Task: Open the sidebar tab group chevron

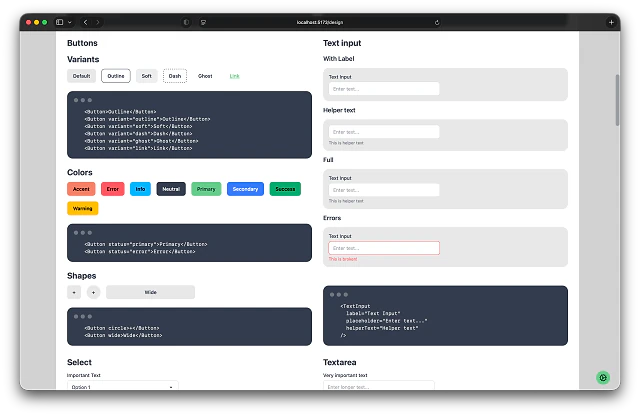Action: click(70, 22)
